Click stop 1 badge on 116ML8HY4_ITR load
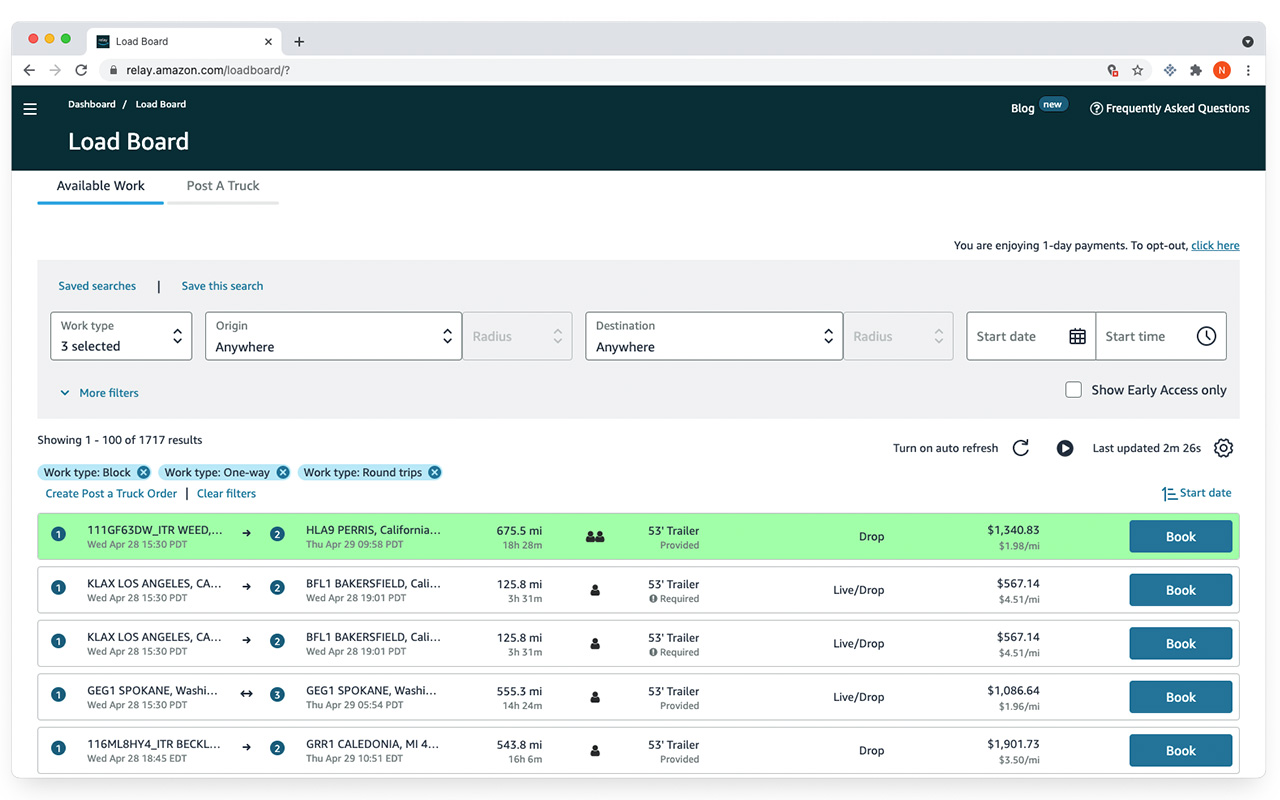The width and height of the screenshot is (1280, 800). [58, 748]
